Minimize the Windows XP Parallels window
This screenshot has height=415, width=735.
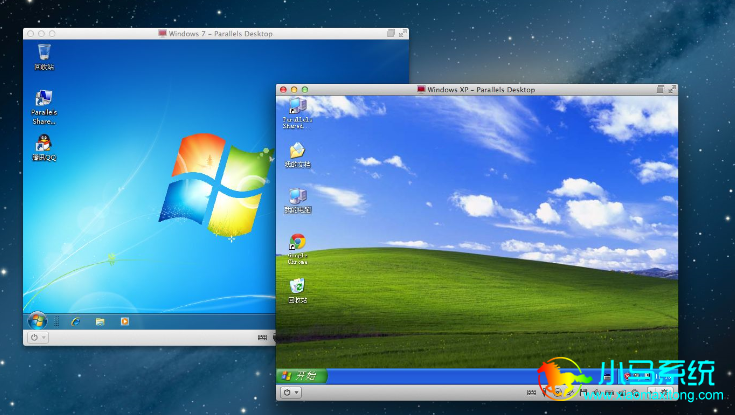coord(294,90)
